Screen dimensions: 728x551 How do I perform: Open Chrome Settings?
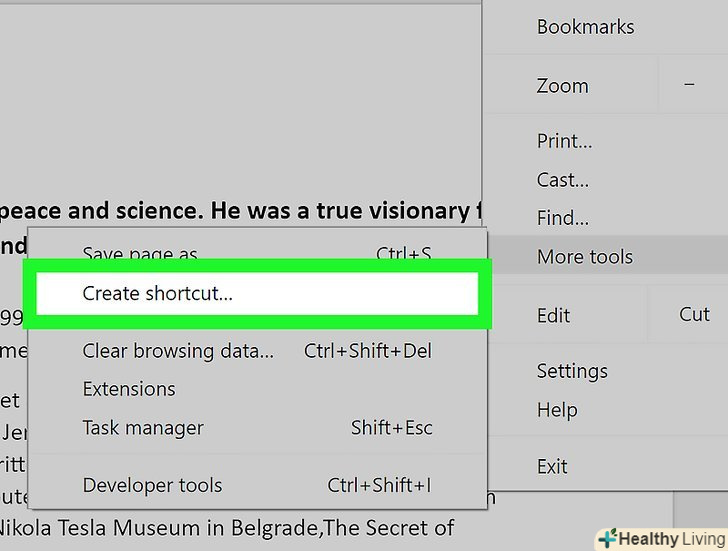tap(571, 371)
